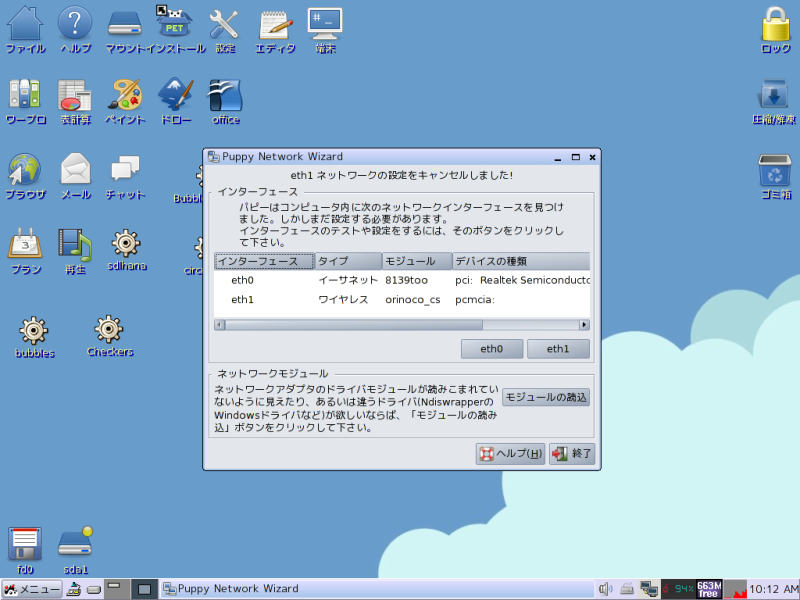
Task: Click the eth0 interface button
Action: point(492,349)
